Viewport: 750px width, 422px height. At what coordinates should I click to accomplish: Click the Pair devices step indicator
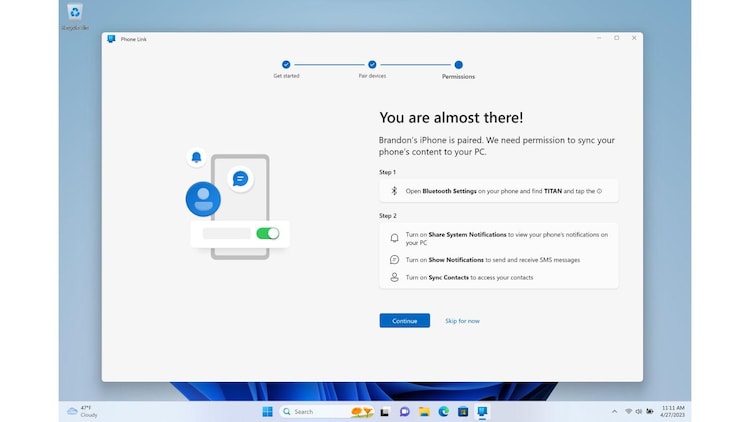372,65
